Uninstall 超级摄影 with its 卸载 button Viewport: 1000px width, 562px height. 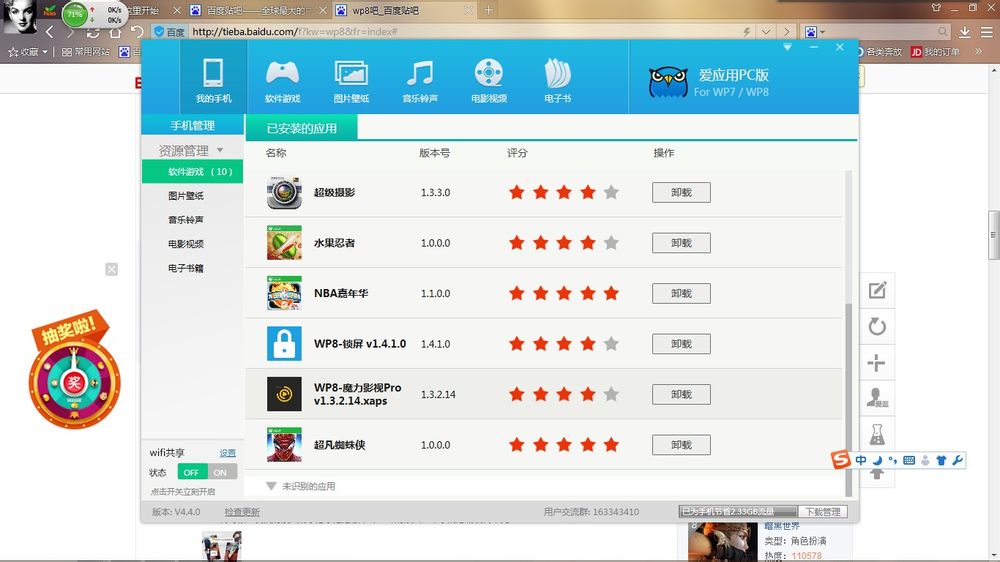point(681,193)
